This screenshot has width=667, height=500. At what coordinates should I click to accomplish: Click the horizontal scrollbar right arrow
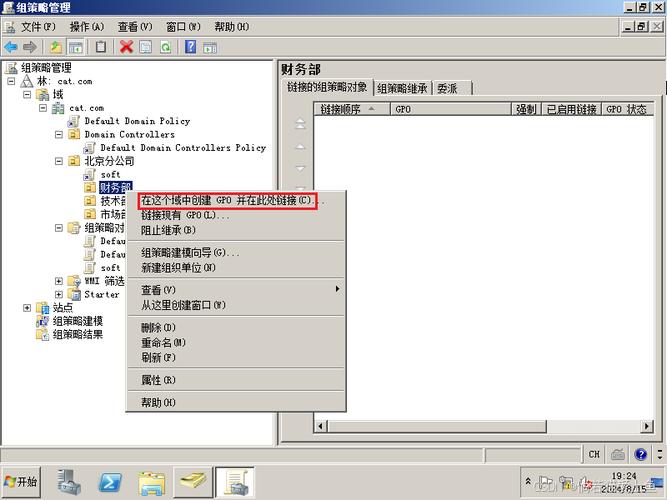coord(647,426)
